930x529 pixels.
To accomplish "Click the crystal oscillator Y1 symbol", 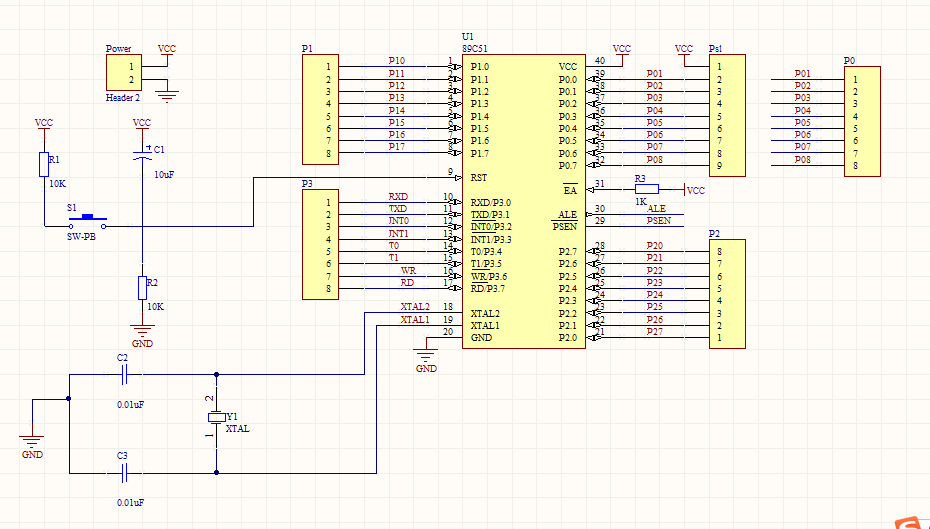I will pyautogui.click(x=215, y=417).
